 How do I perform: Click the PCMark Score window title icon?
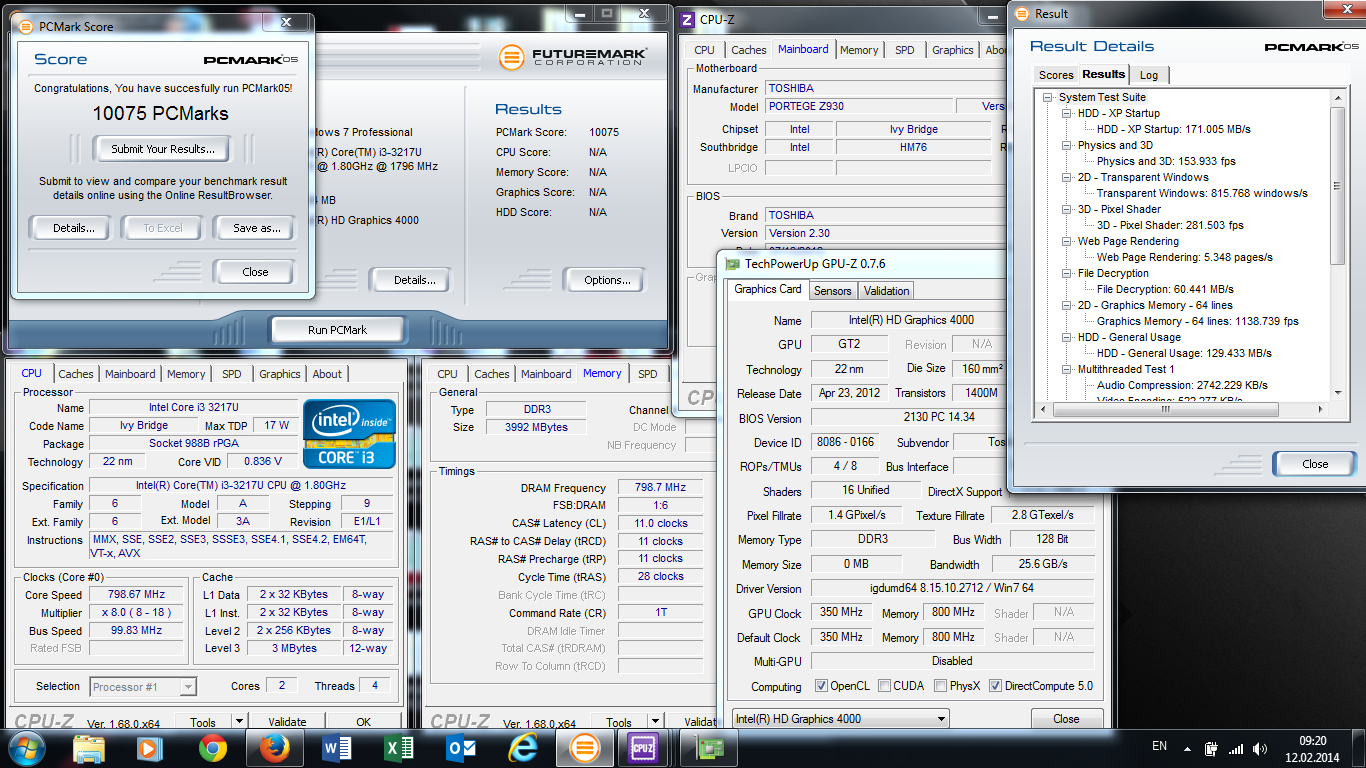(x=26, y=26)
